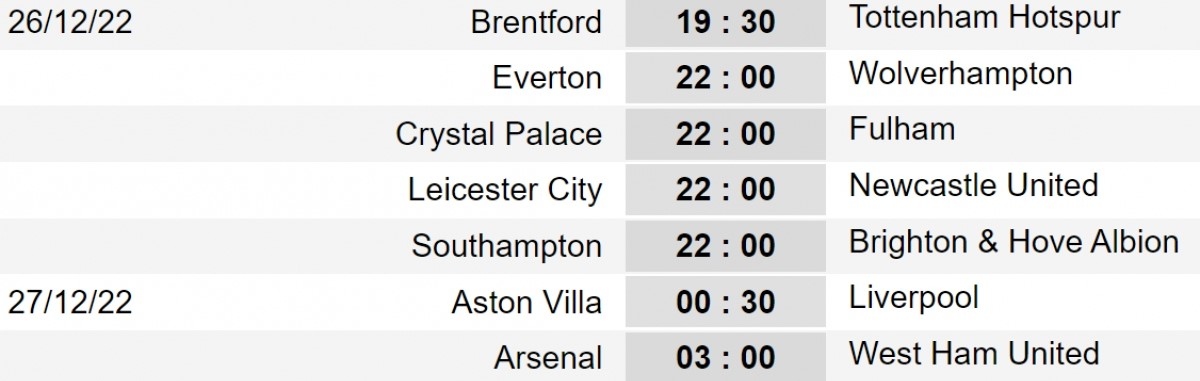This screenshot has width=1200, height=381.
Task: Open the West Ham United entry
Action: pyautogui.click(x=974, y=353)
